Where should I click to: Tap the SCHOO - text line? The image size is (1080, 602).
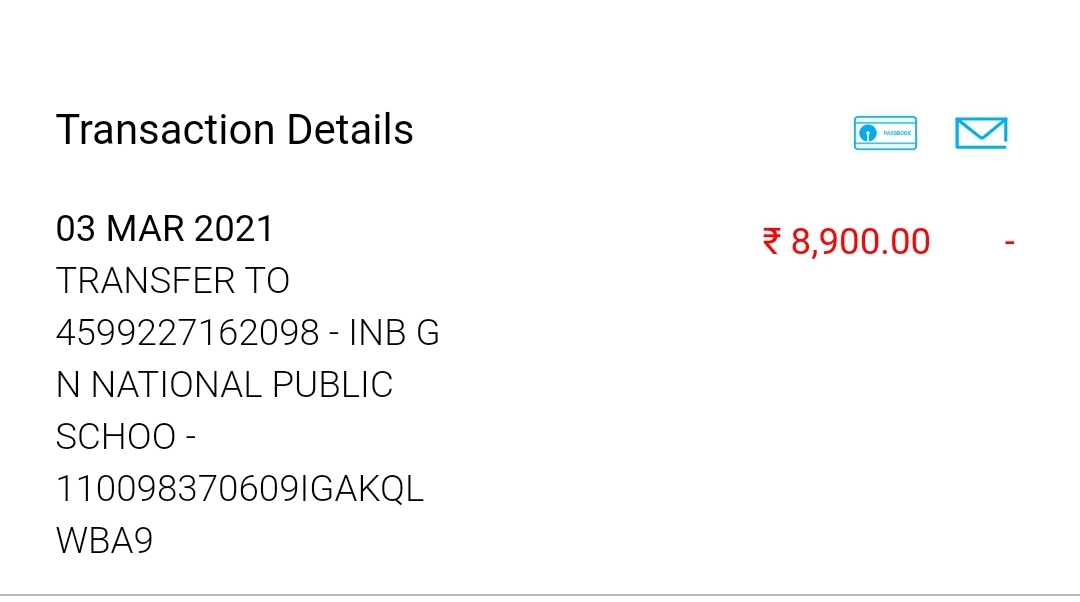[126, 437]
